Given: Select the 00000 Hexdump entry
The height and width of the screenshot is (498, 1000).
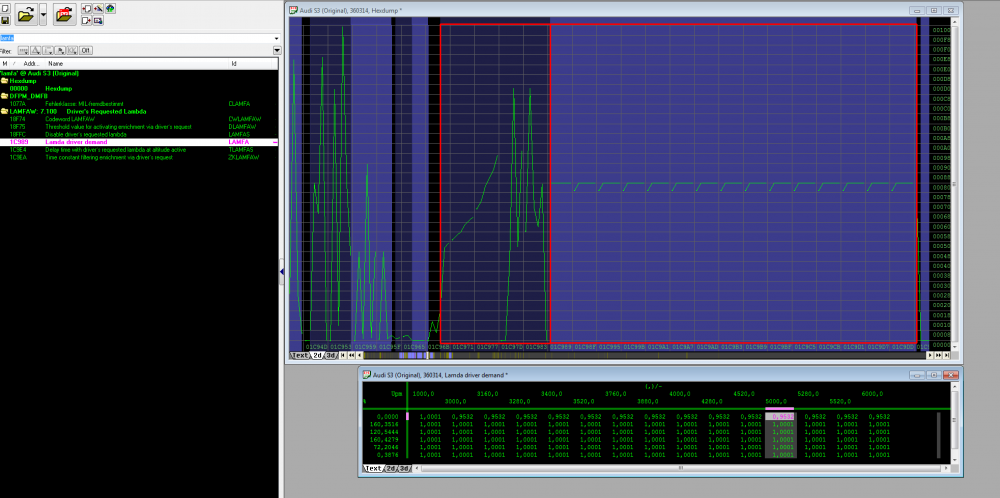Looking at the screenshot, I should (139, 88).
